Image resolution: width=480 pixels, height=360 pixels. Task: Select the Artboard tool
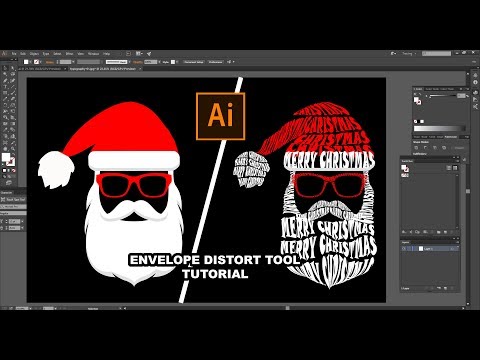[x=5, y=142]
